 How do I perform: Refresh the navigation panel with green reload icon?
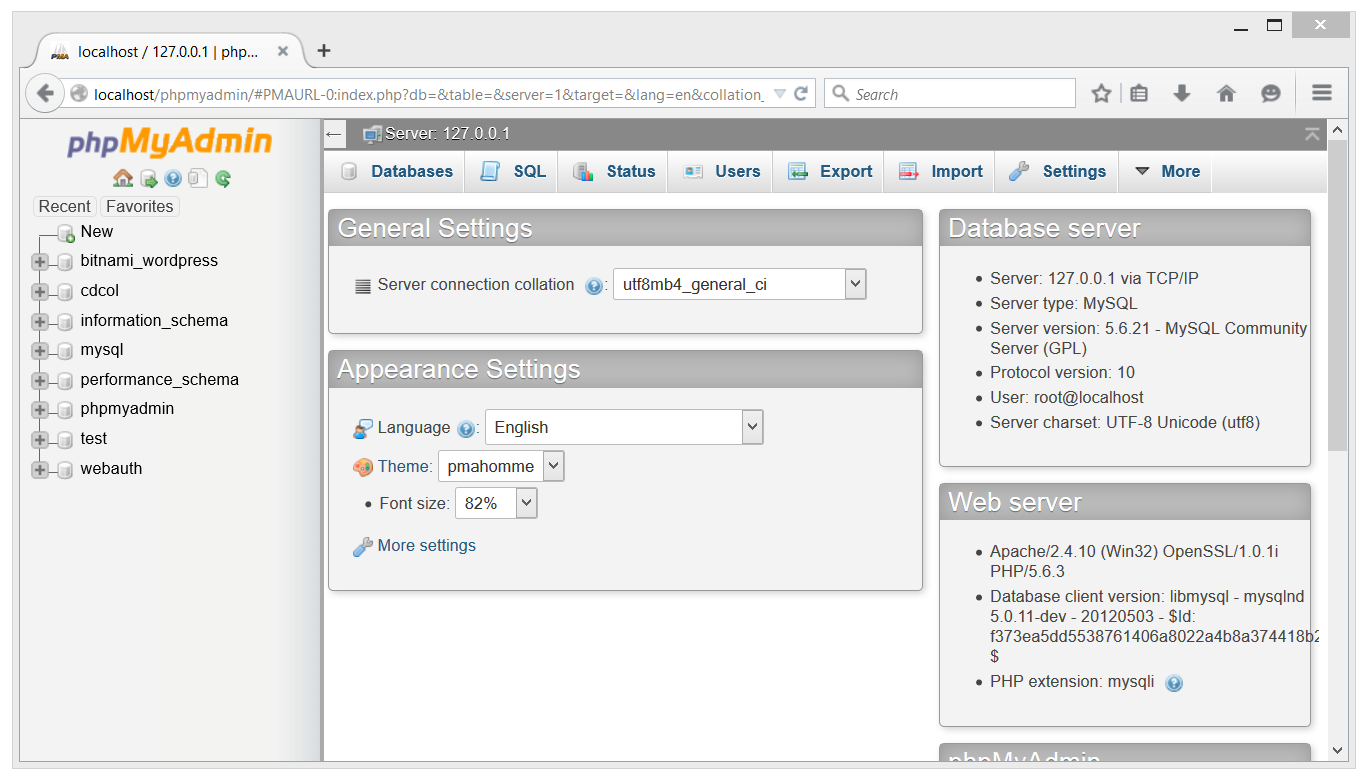[x=221, y=177]
